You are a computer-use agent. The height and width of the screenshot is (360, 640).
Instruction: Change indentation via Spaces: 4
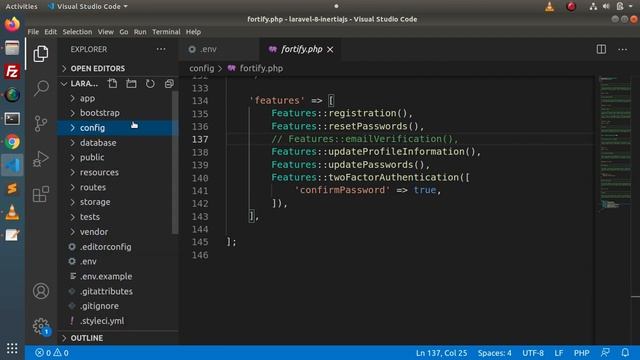coord(494,353)
